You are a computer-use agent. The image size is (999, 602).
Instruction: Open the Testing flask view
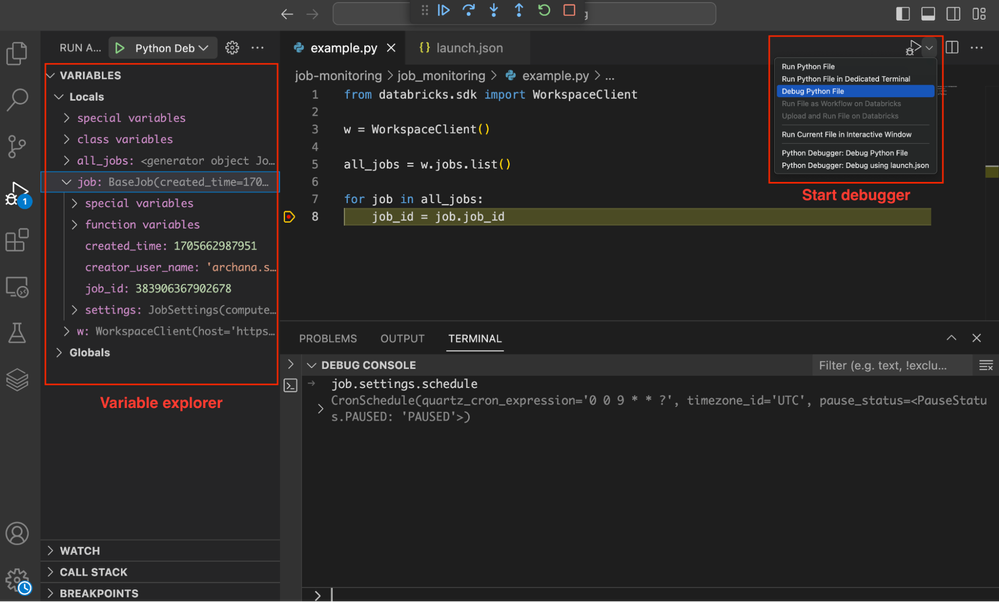[x=17, y=334]
